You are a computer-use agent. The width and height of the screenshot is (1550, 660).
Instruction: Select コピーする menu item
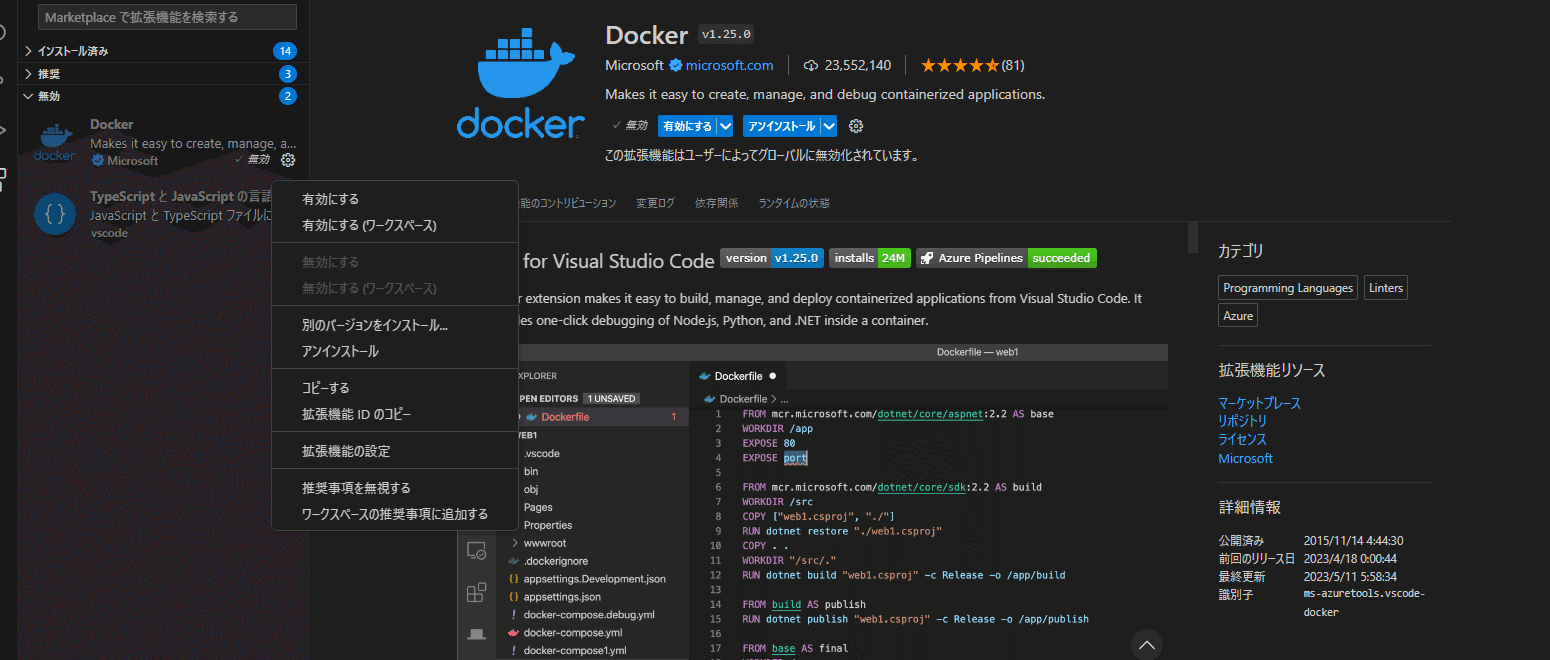[x=395, y=388]
